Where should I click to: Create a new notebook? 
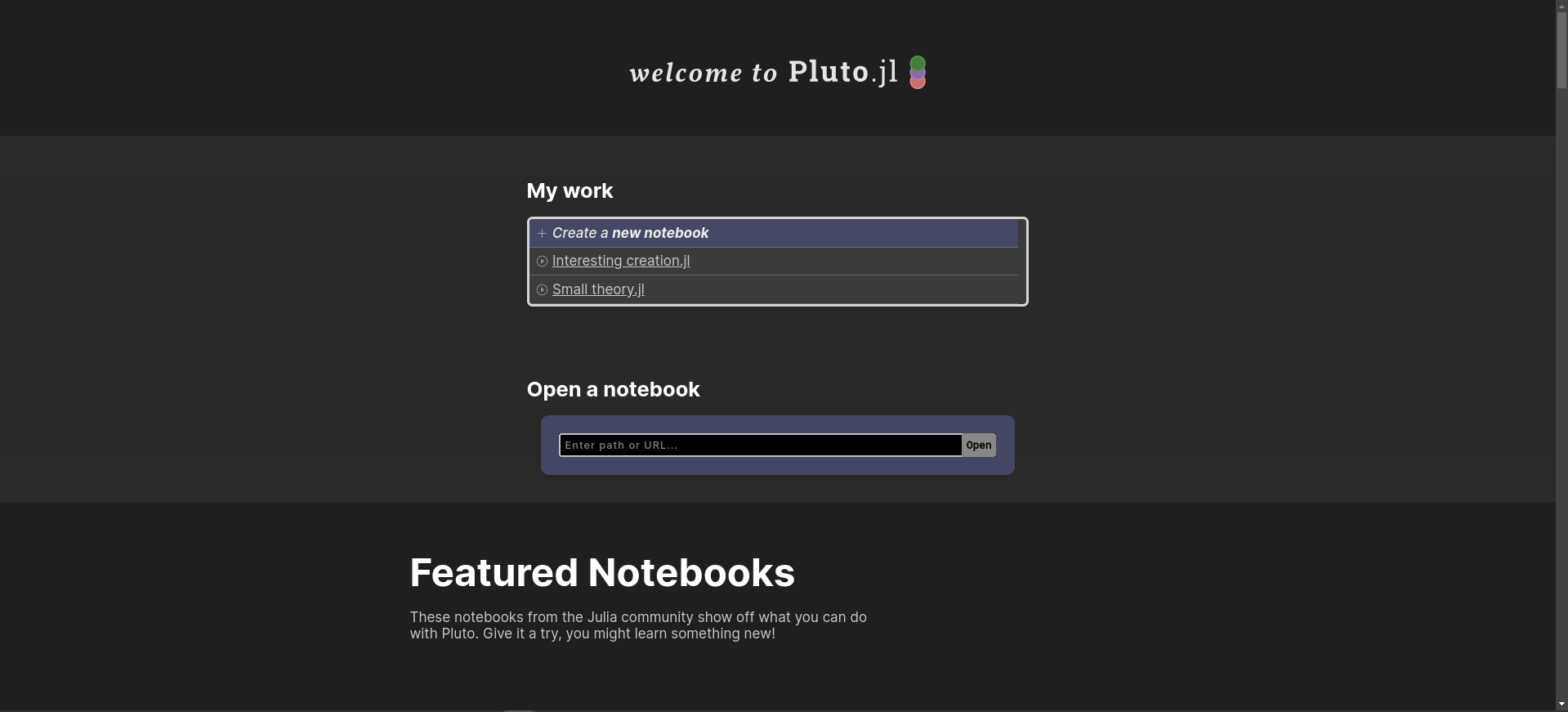coord(630,233)
